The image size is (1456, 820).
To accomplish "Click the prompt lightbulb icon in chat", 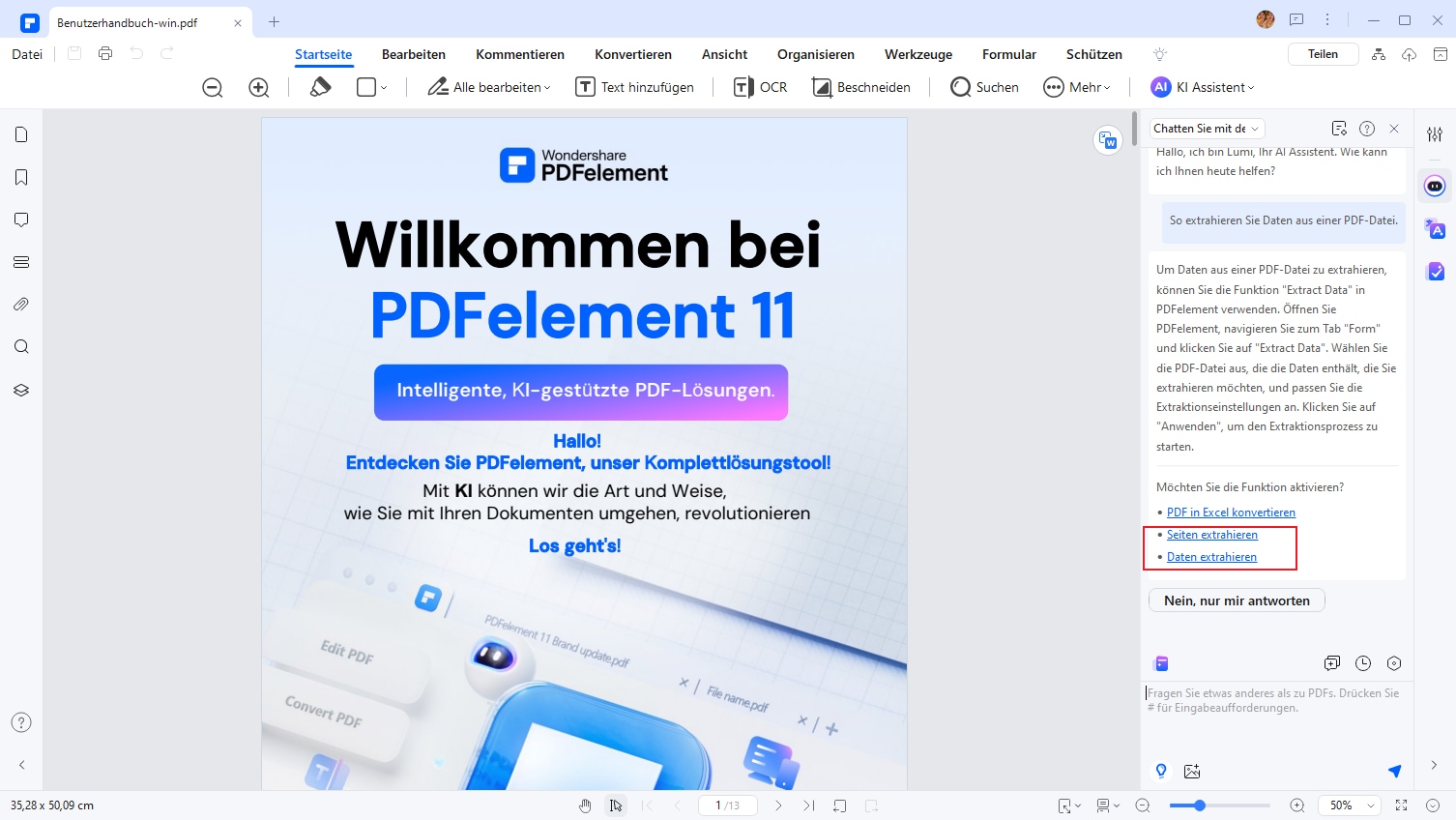I will click(x=1161, y=771).
